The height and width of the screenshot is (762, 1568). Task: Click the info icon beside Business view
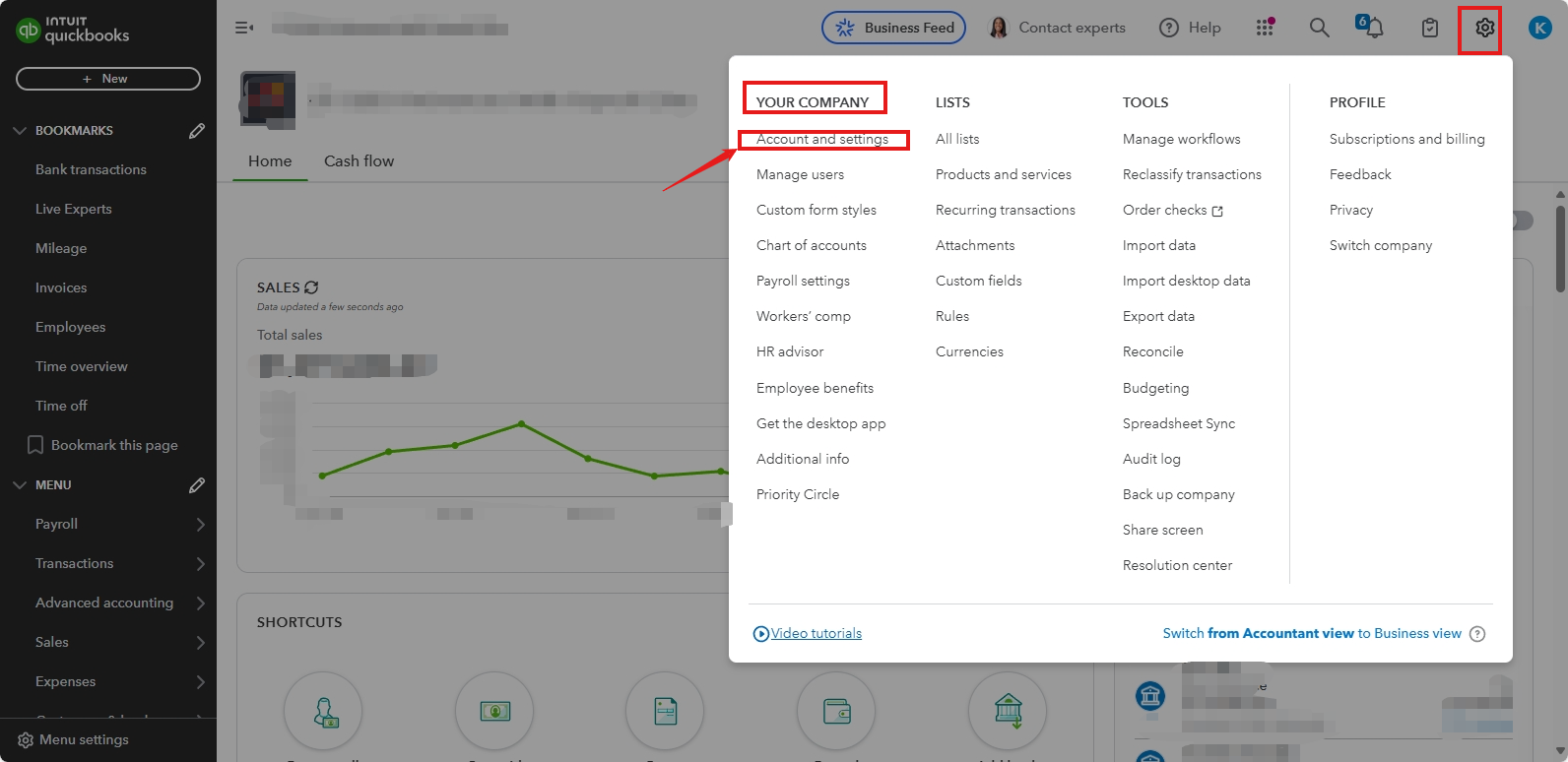[x=1477, y=634]
